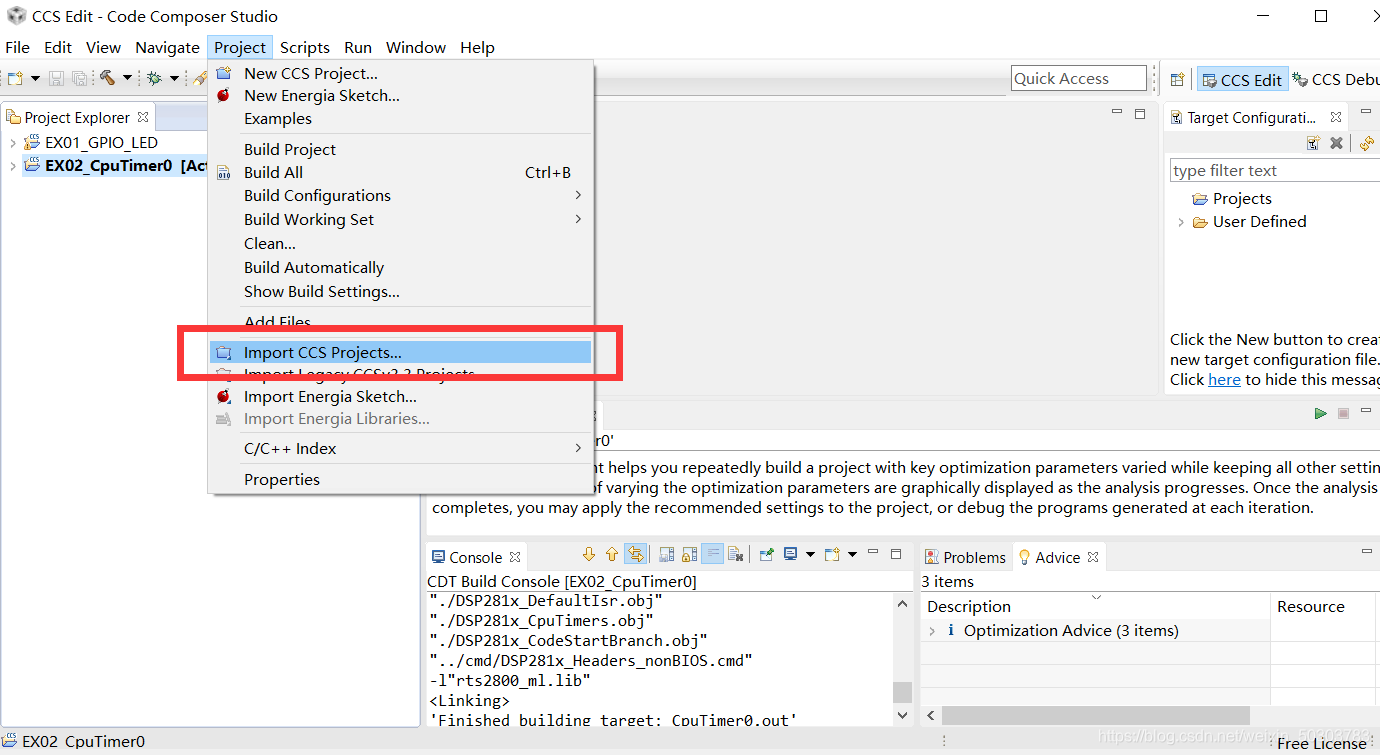Toggle the Console Word Wrap icon
Screen dimensions: 1380x755
click(712, 554)
